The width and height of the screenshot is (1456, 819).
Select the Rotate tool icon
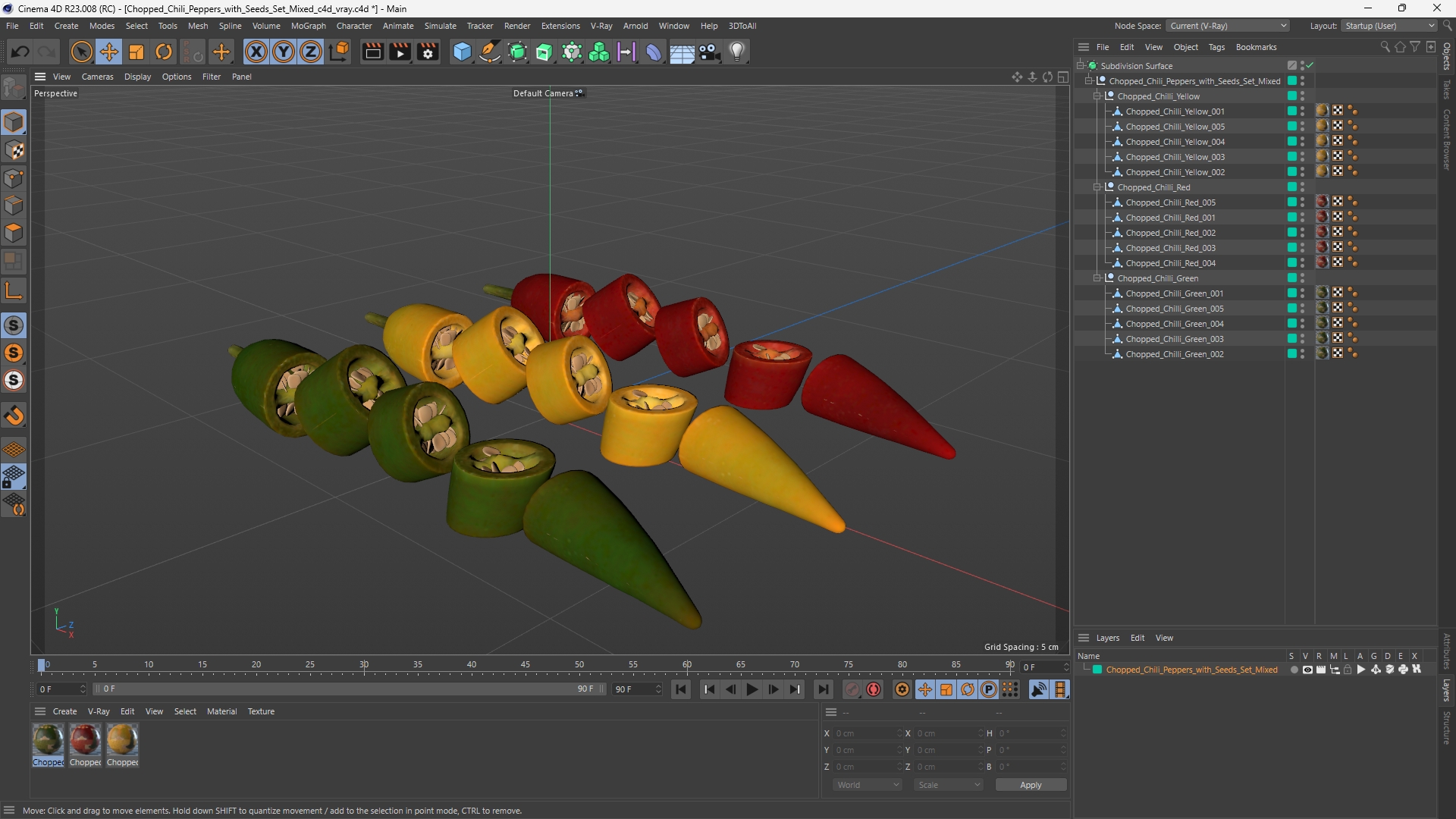164,52
